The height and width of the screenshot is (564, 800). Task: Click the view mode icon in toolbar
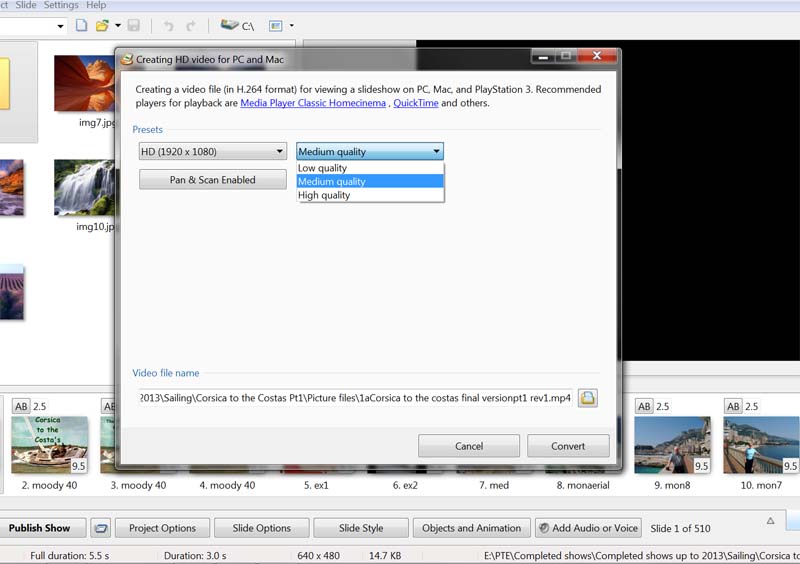[x=276, y=26]
